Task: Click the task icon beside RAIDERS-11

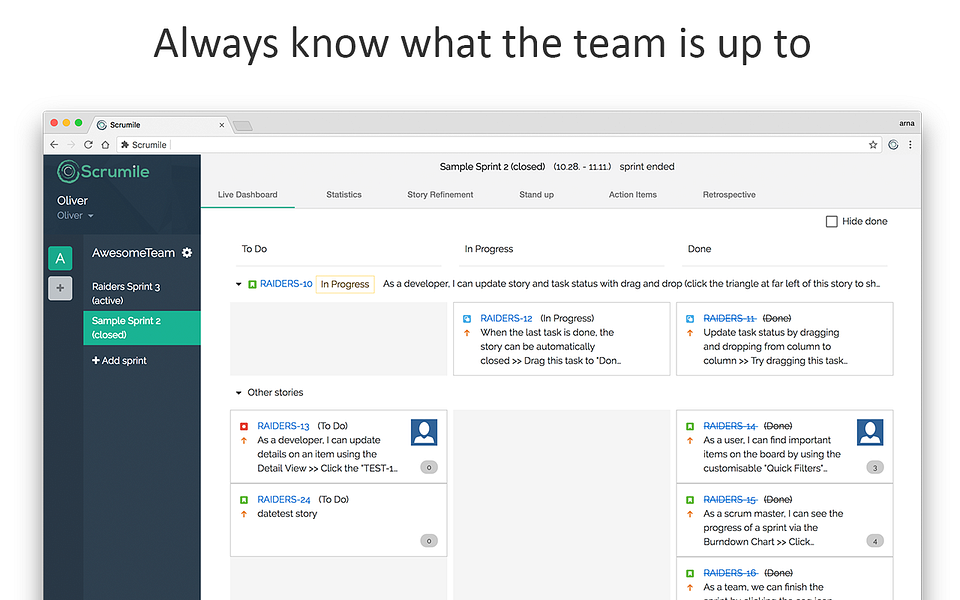Action: click(690, 318)
